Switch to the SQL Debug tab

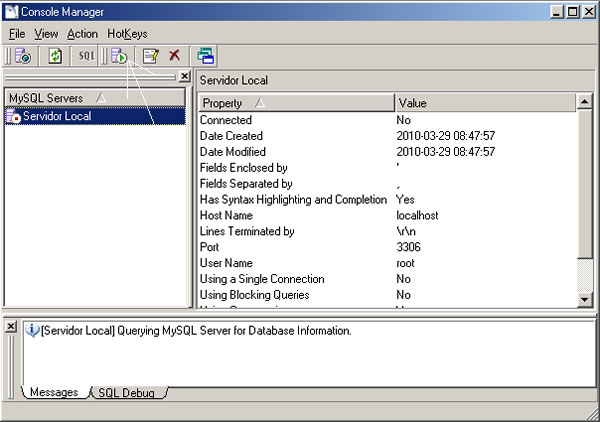[126, 393]
